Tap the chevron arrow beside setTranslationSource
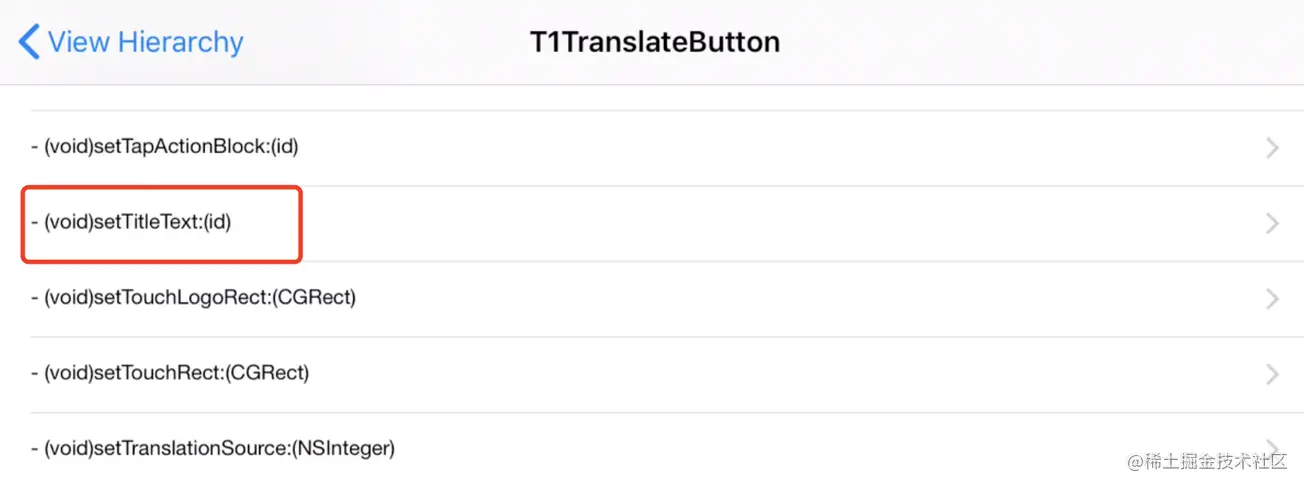 (1272, 447)
